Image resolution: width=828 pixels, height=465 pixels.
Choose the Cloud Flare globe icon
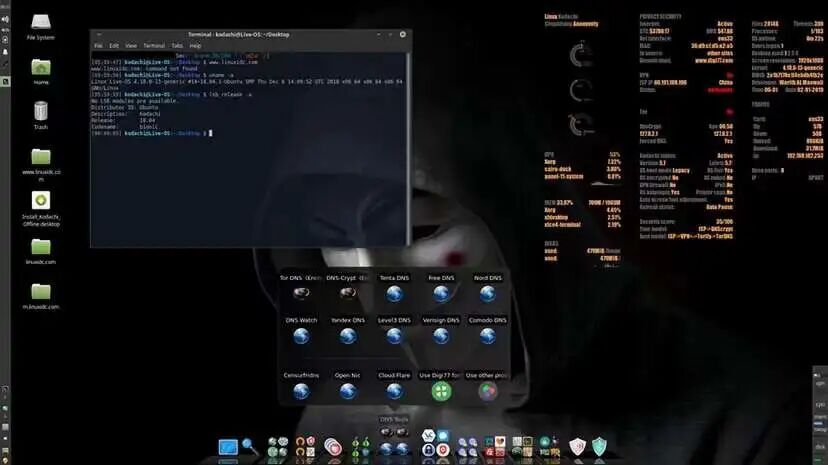tap(394, 391)
